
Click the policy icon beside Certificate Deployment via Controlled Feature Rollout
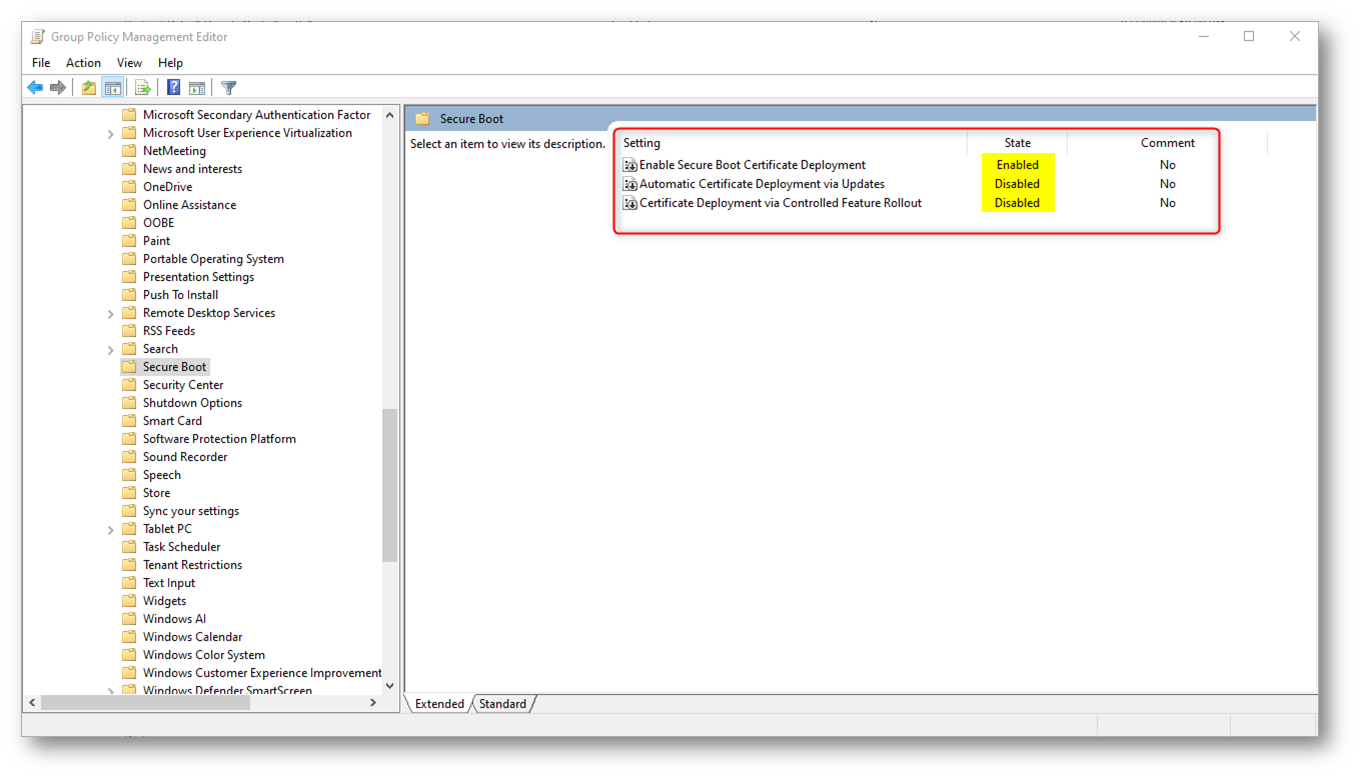coord(630,203)
